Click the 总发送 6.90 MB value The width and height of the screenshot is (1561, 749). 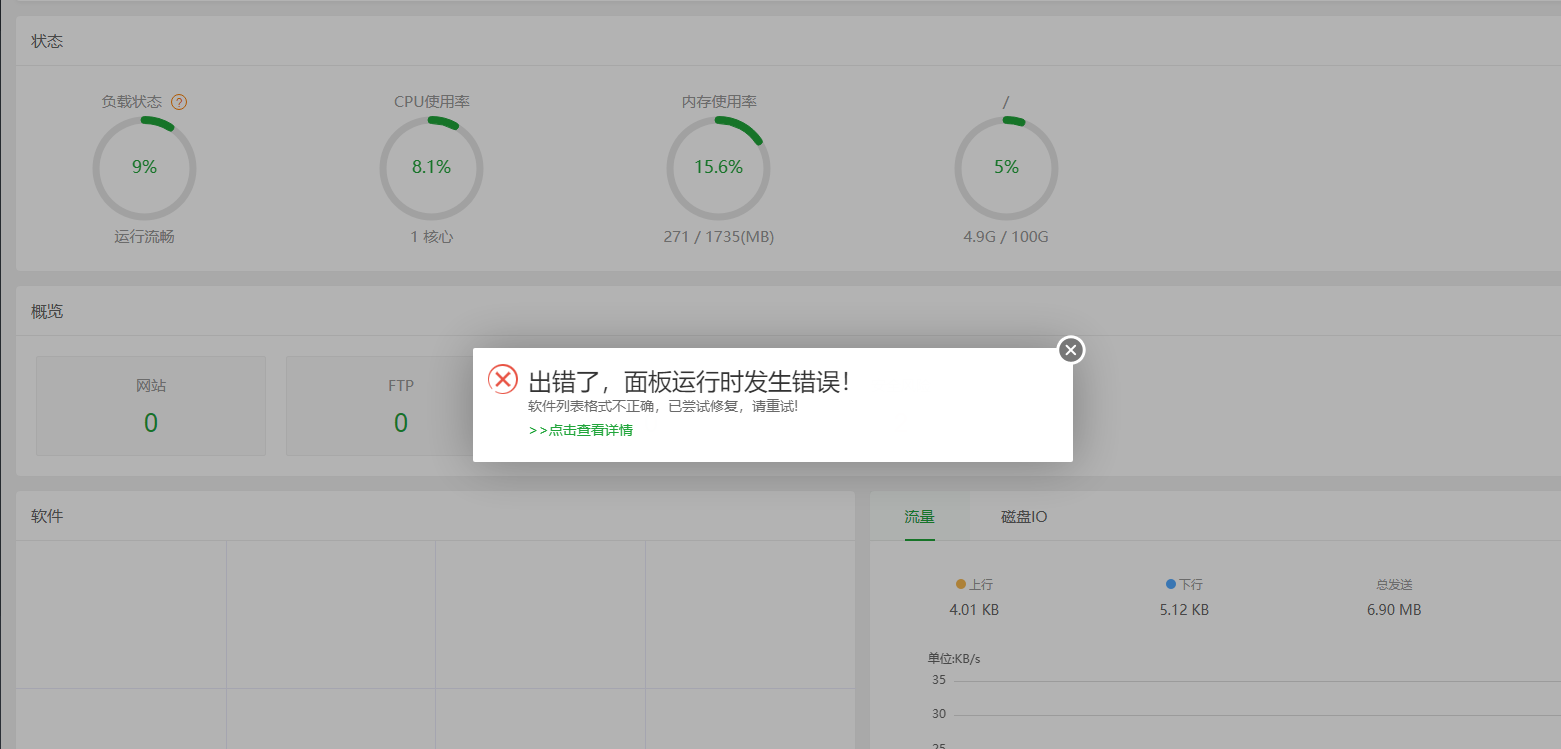click(1394, 610)
